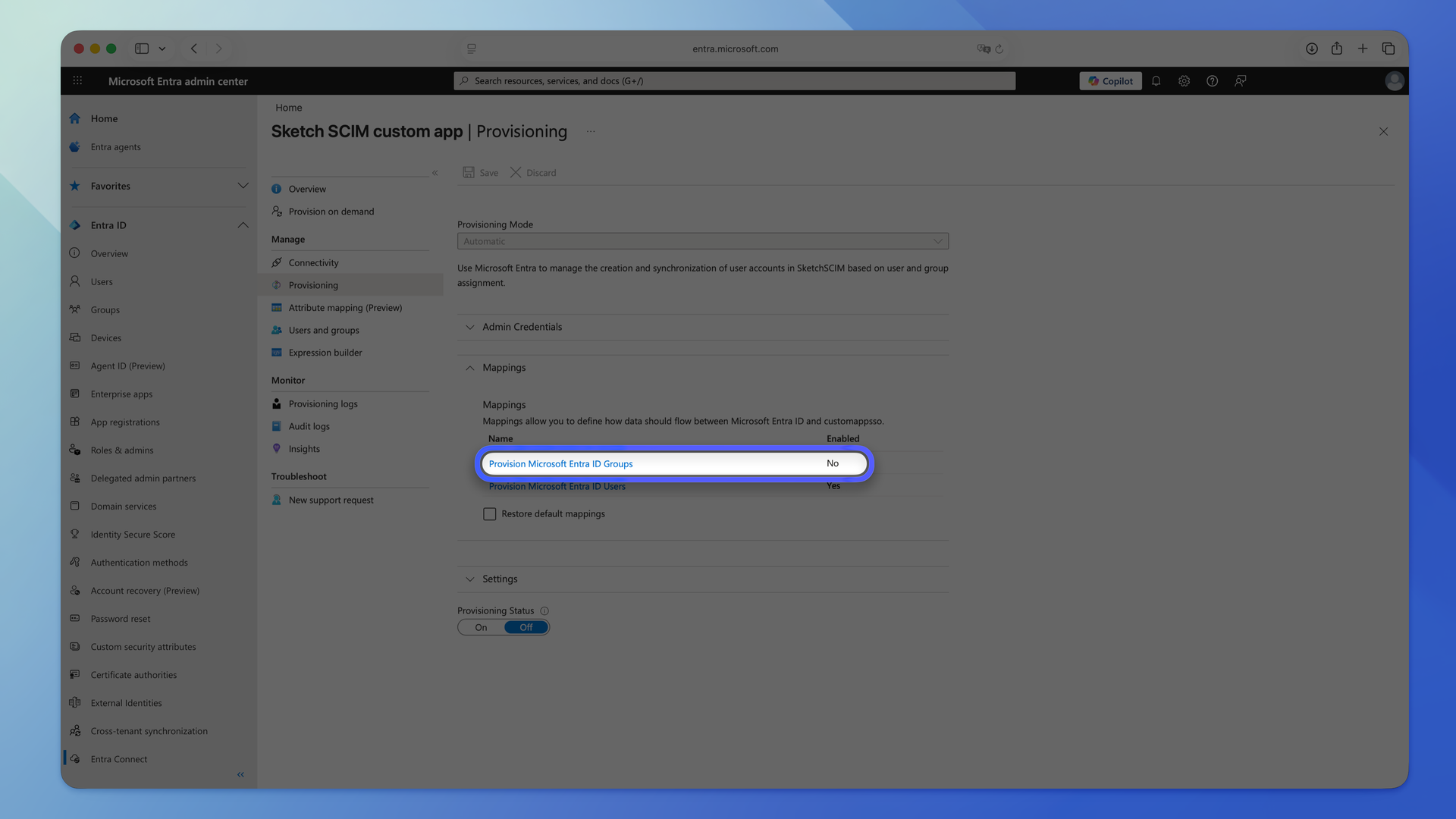
Task: Click the Provisioning Status info icon
Action: (x=544, y=611)
